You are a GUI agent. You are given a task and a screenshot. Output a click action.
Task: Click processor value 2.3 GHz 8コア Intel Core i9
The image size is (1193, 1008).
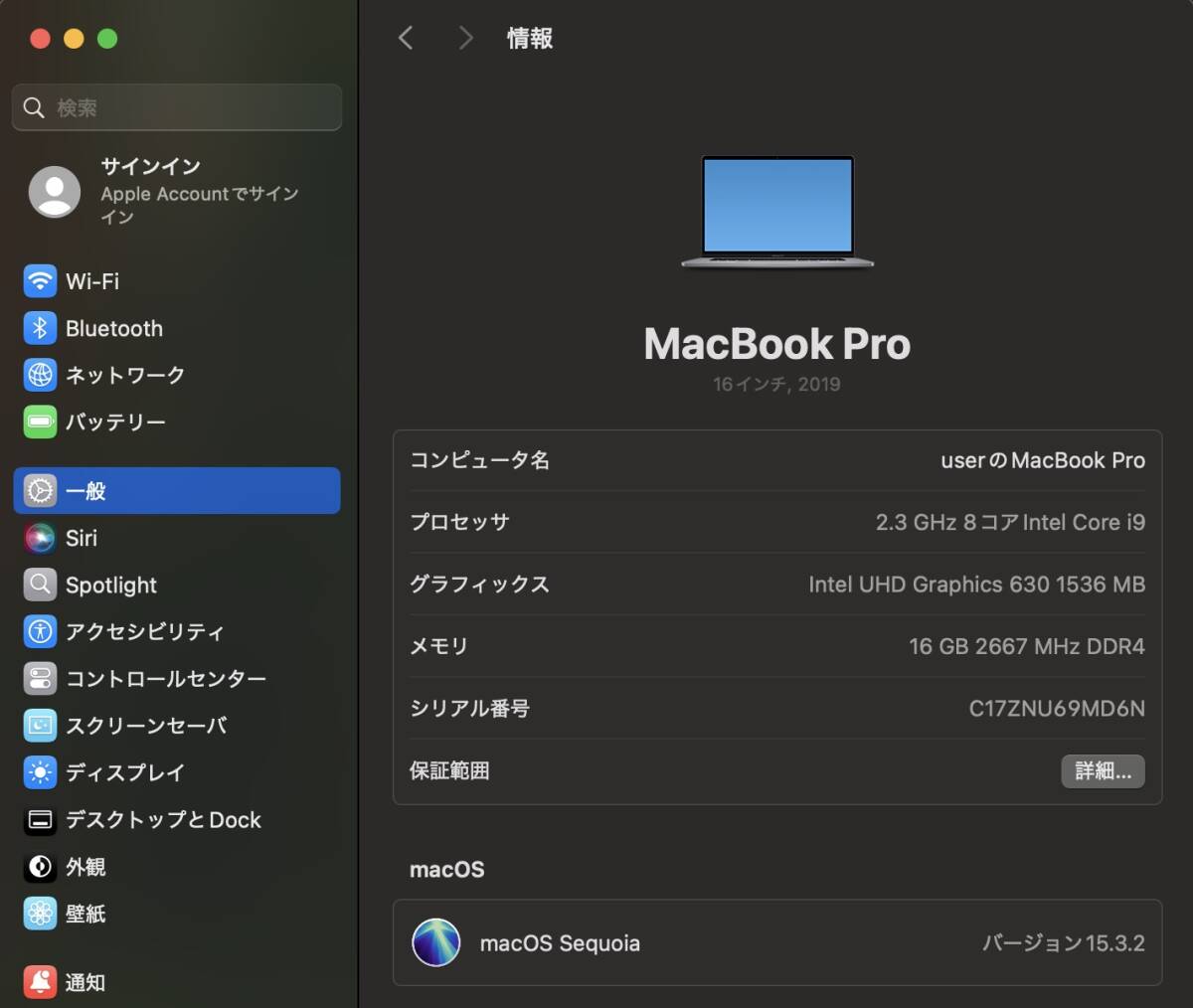[x=1010, y=522]
